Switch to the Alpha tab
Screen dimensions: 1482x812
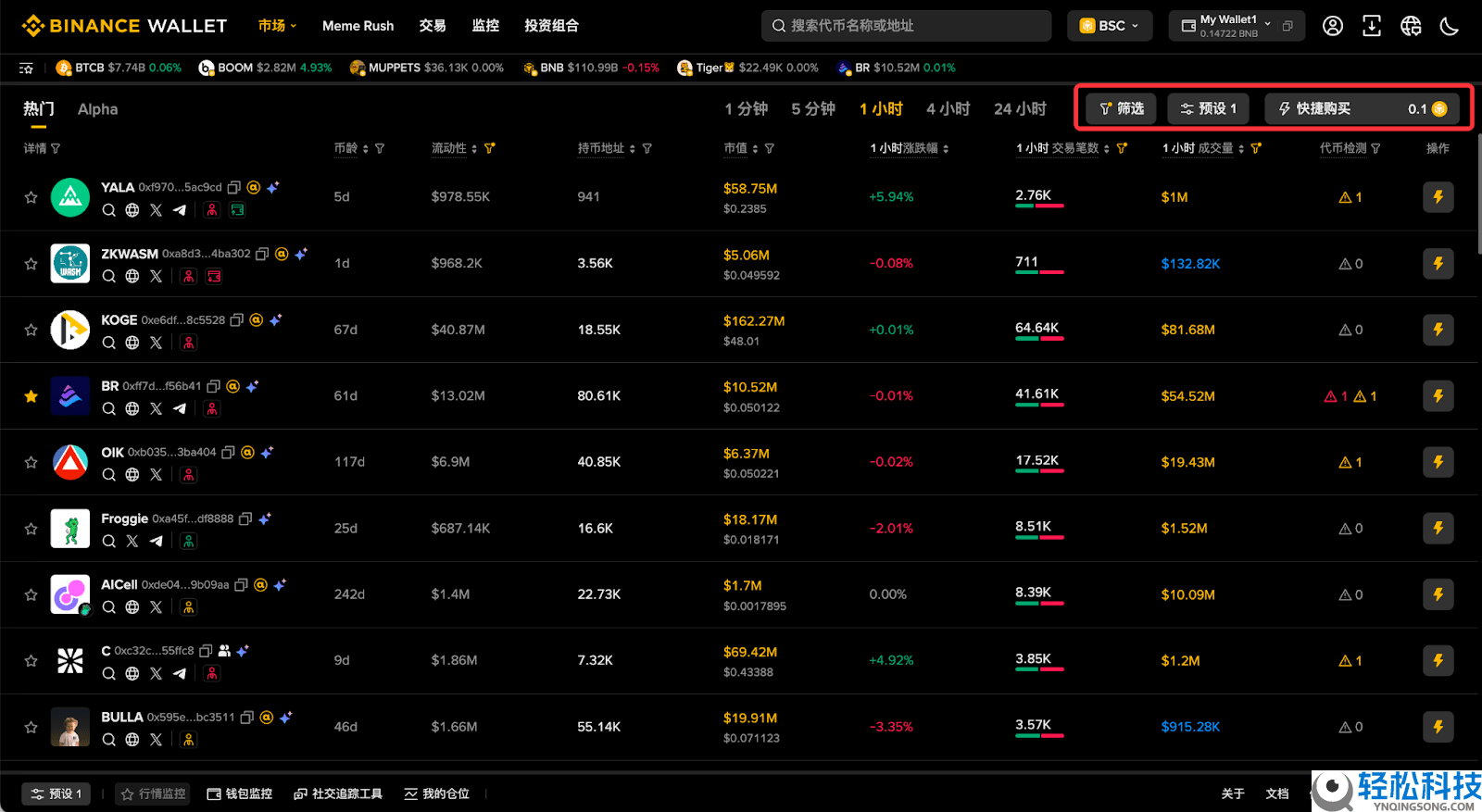point(97,109)
